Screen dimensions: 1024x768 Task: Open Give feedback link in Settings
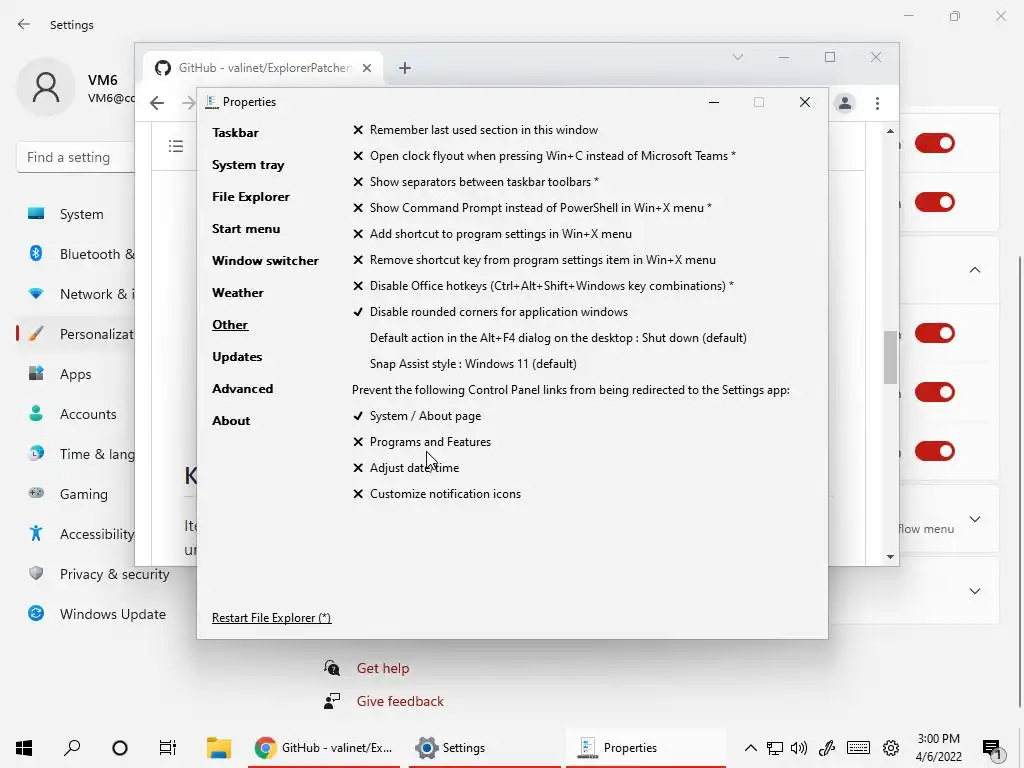400,701
